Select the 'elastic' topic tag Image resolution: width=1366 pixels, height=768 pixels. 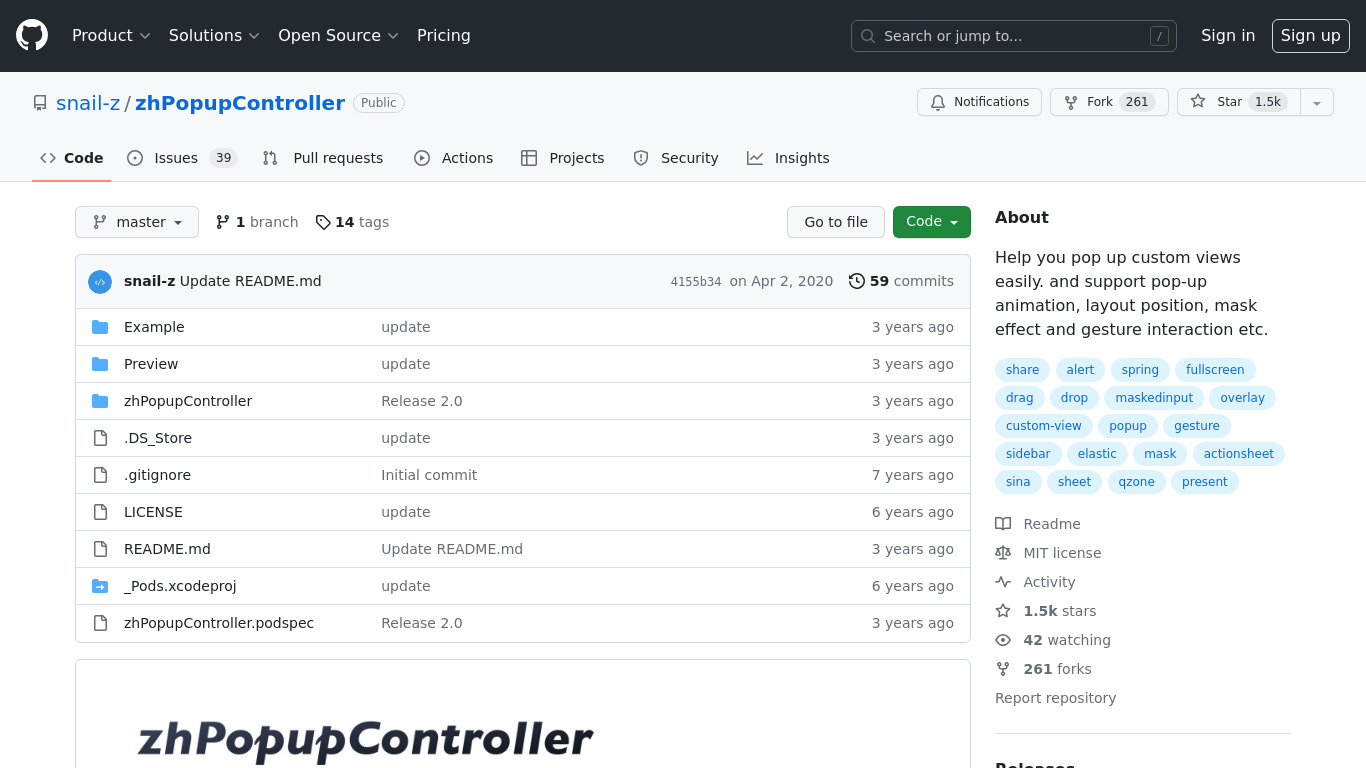click(x=1097, y=454)
